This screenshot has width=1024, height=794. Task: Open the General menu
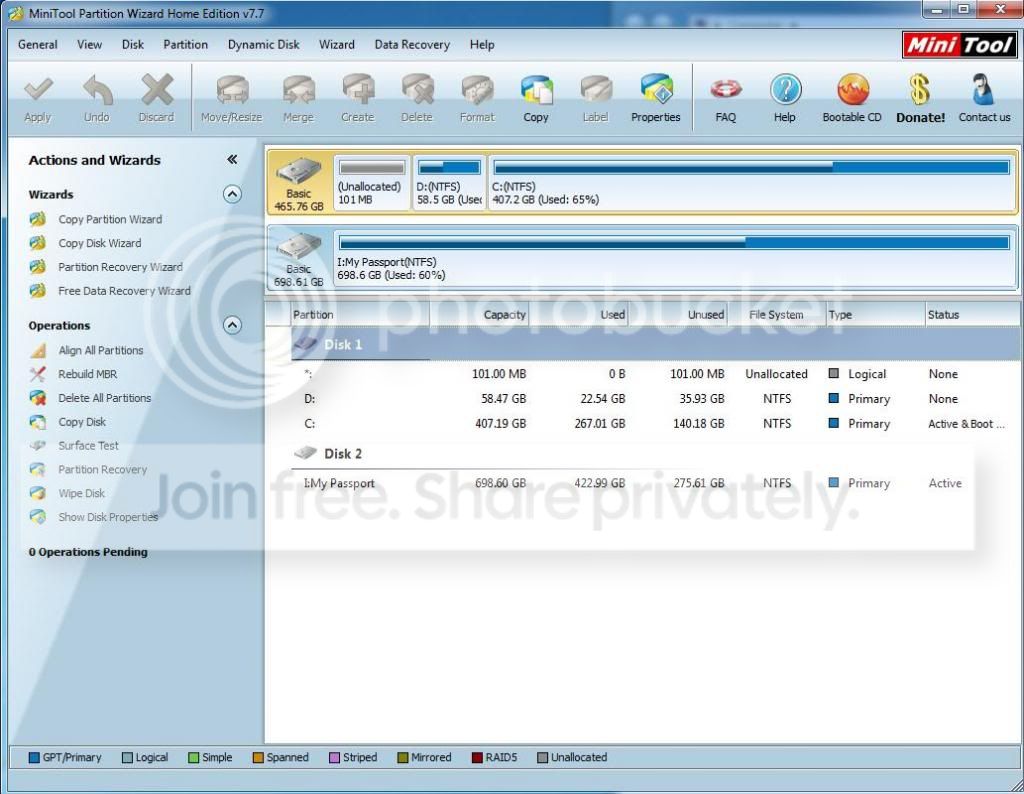(38, 44)
